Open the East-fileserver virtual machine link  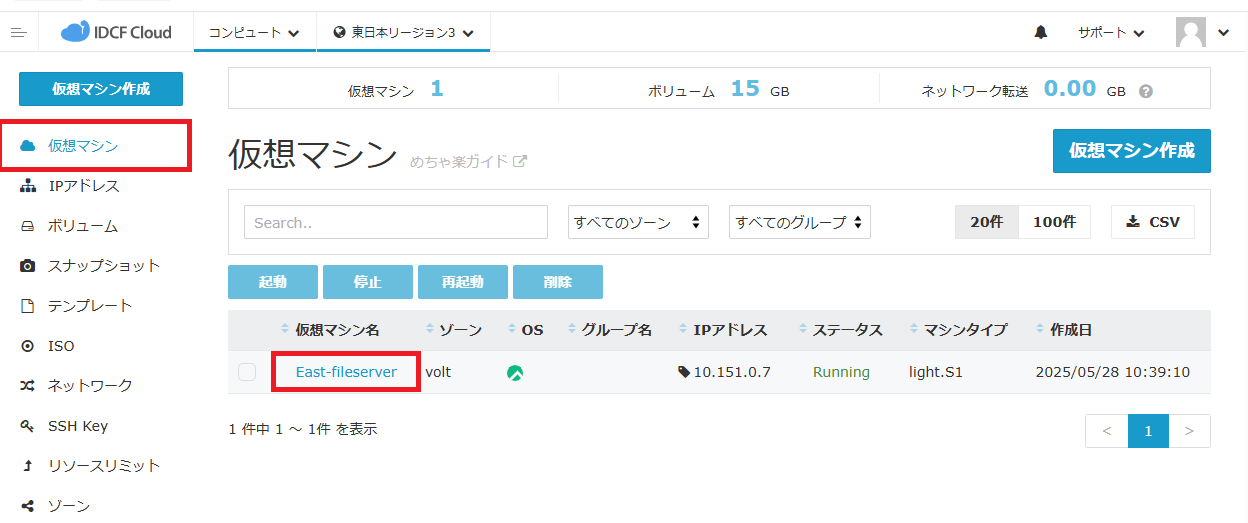(x=346, y=372)
